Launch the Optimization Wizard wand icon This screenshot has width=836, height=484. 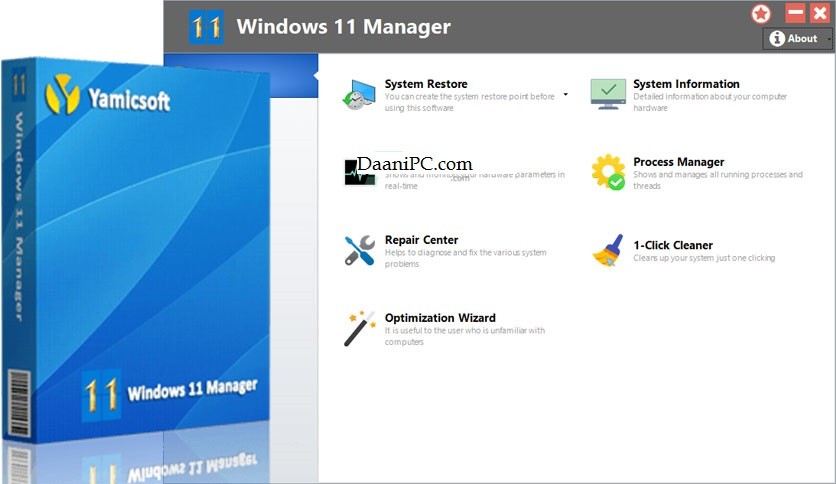click(359, 328)
